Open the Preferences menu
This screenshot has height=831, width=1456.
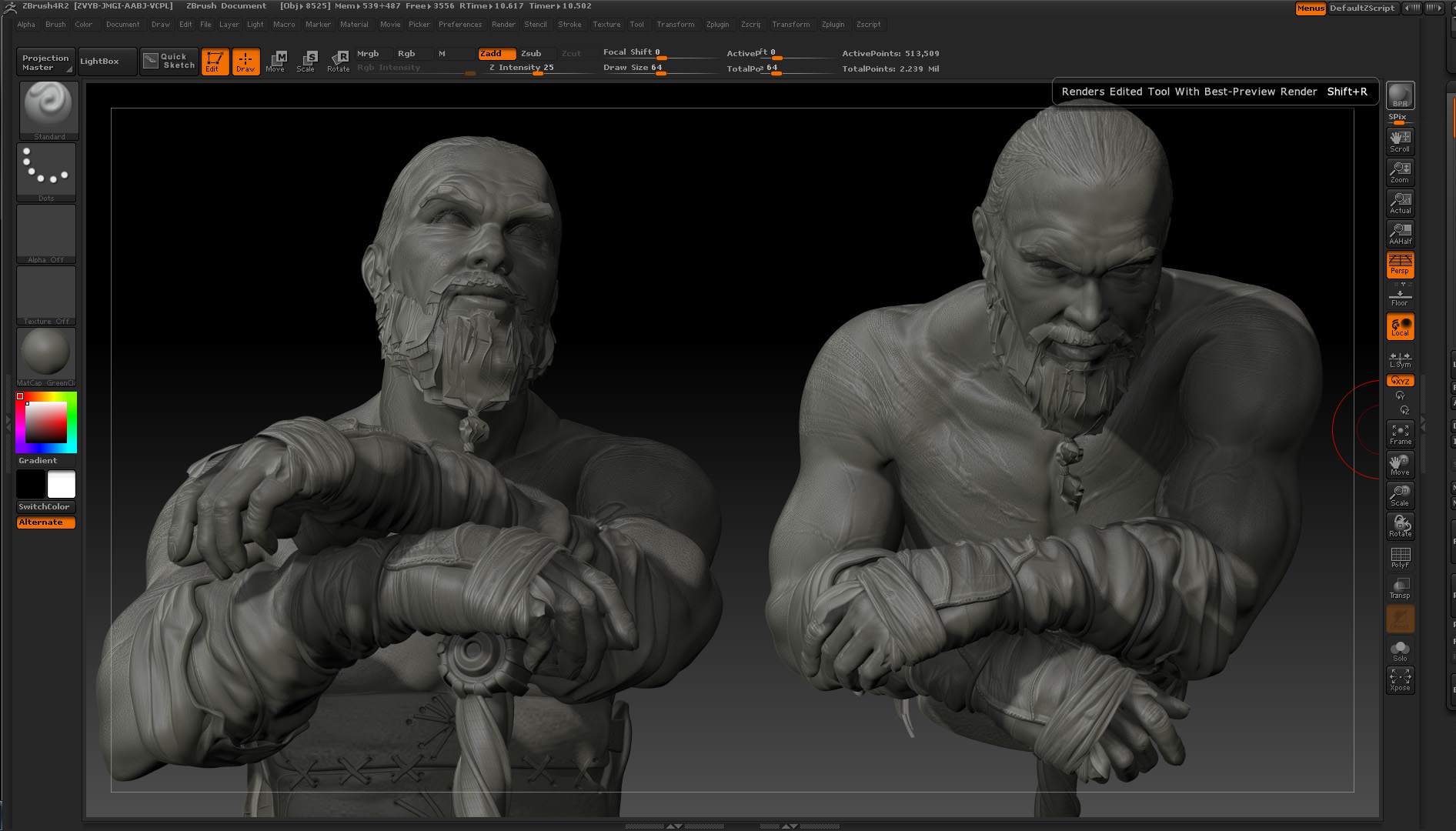click(x=460, y=25)
